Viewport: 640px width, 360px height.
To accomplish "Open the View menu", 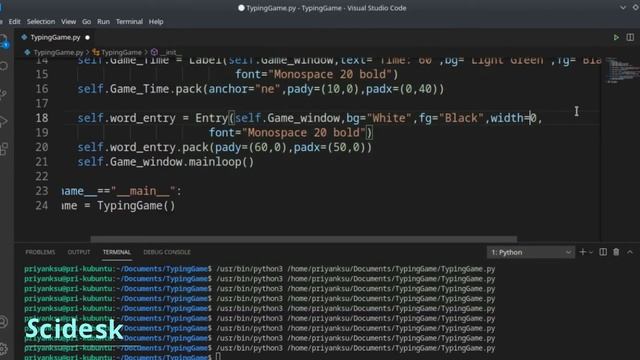I will click(69, 22).
